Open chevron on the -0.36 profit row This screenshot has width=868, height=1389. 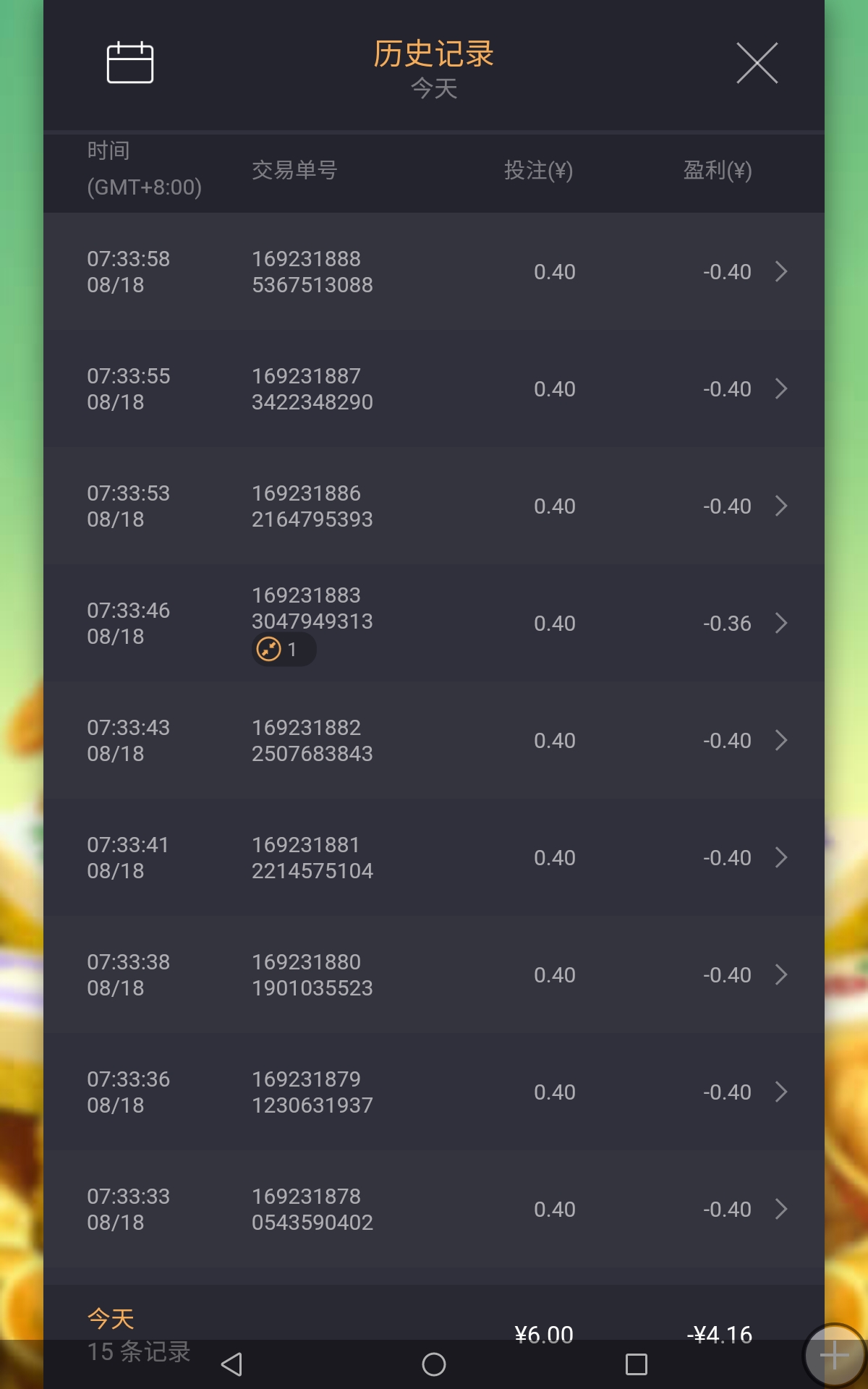(x=781, y=624)
